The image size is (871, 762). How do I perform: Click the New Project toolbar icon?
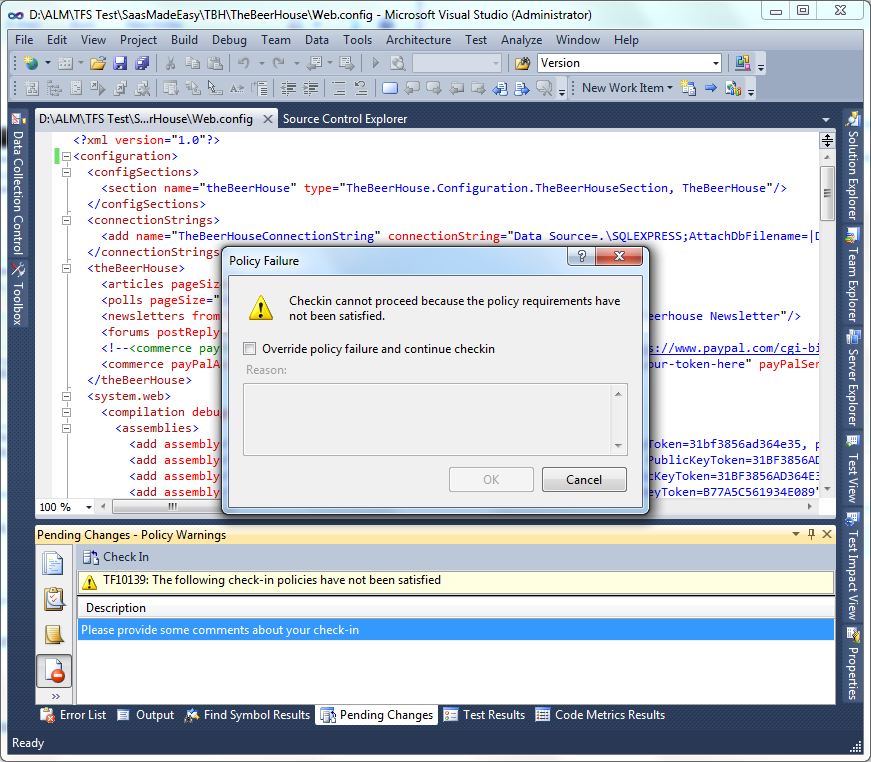pyautogui.click(x=31, y=63)
